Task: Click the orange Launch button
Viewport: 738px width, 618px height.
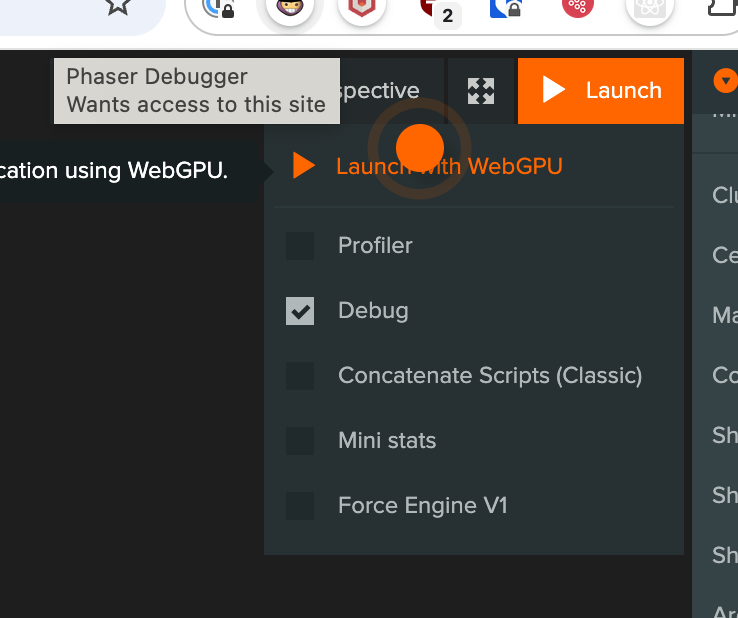Action: (x=601, y=91)
